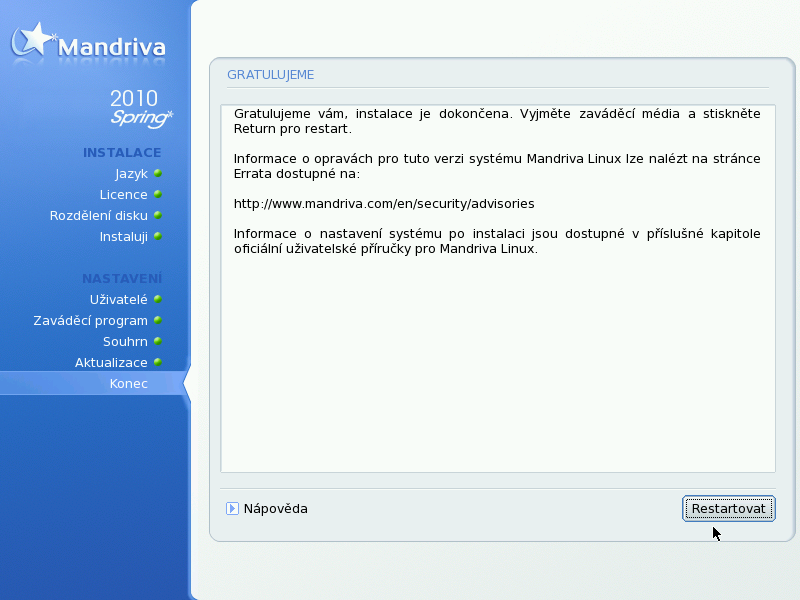The width and height of the screenshot is (800, 600).
Task: Click the green dot next to Licence
Action: point(158,194)
